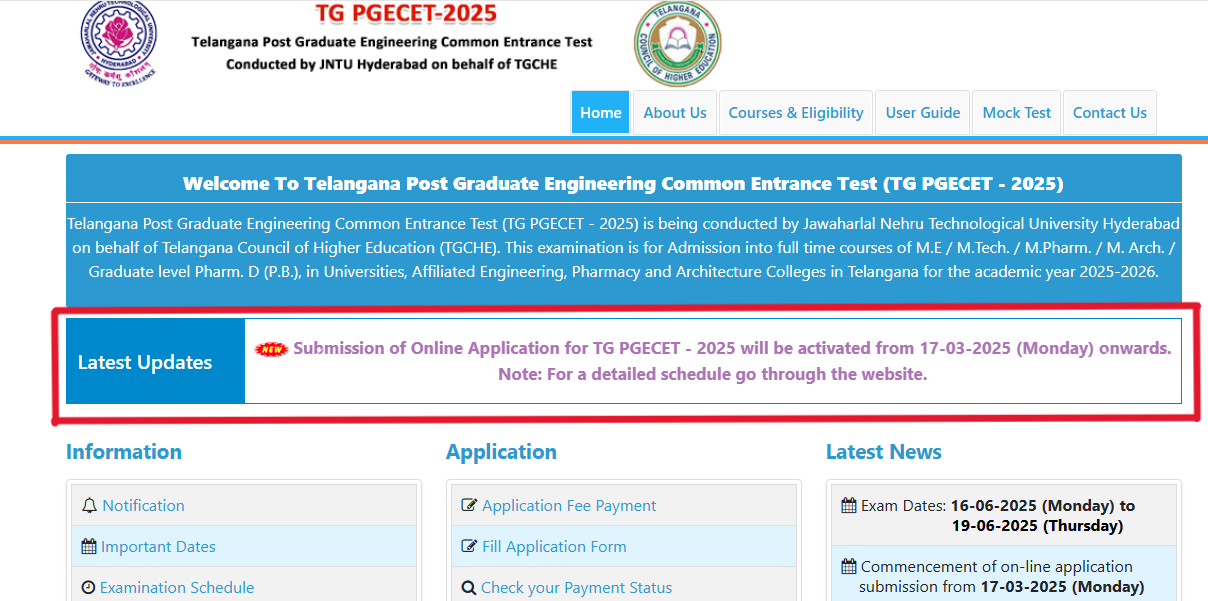Click the clock icon beside Examination Schedule
The image size is (1208, 601).
tap(88, 588)
